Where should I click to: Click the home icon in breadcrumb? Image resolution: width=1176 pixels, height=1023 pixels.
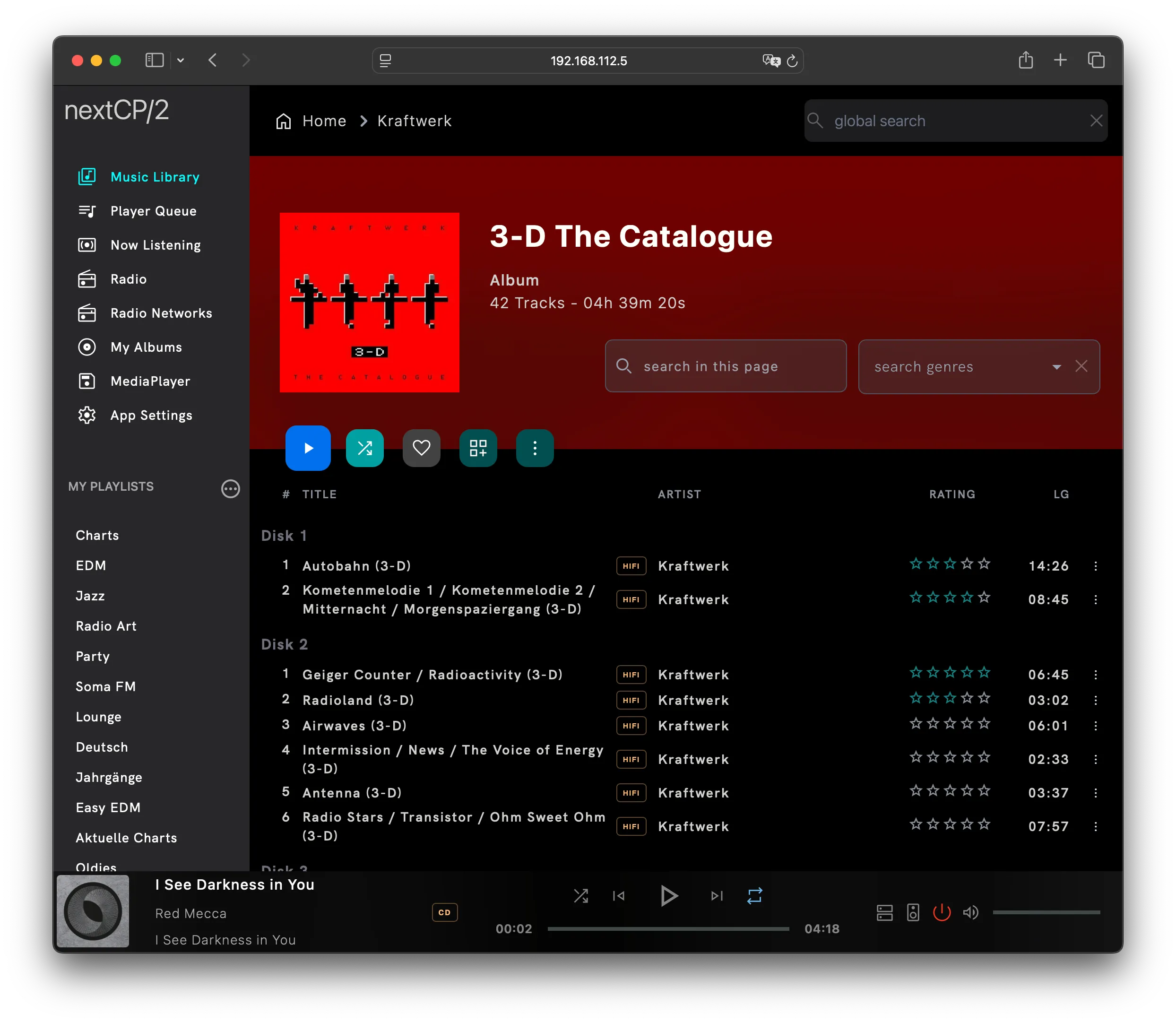click(x=284, y=121)
